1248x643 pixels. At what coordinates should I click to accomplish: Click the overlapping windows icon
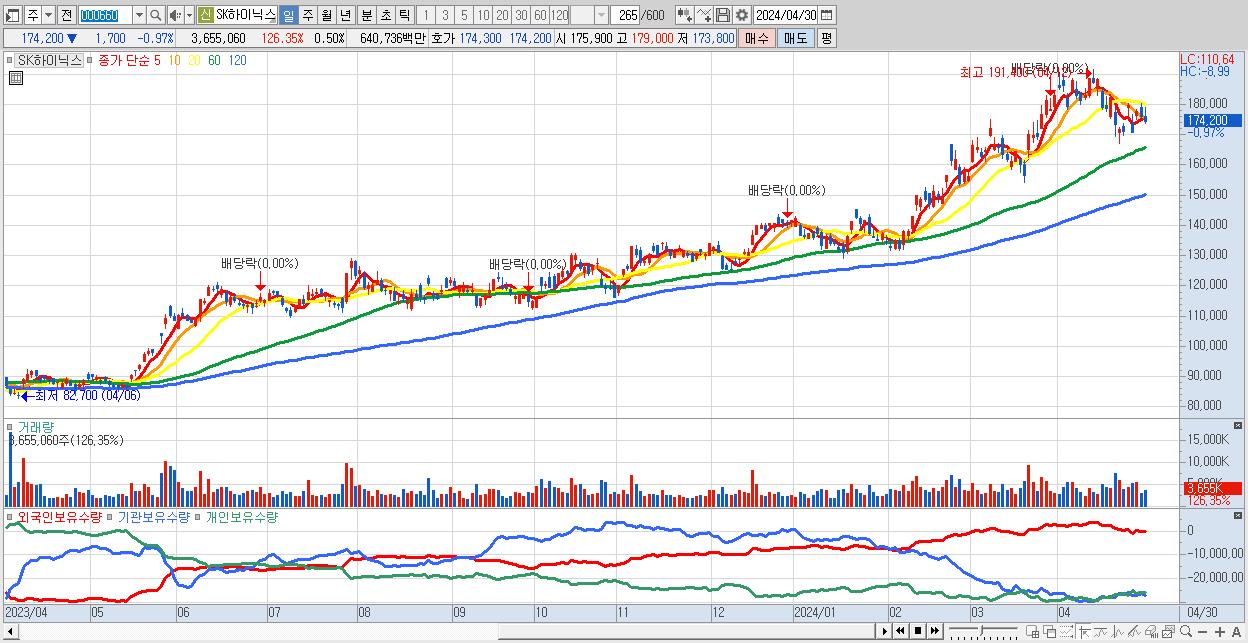1049,631
